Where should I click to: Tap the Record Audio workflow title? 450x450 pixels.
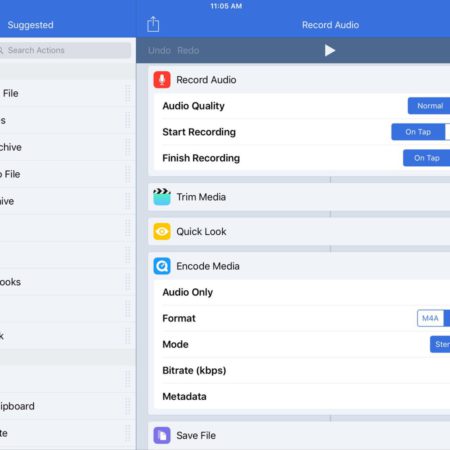330,25
